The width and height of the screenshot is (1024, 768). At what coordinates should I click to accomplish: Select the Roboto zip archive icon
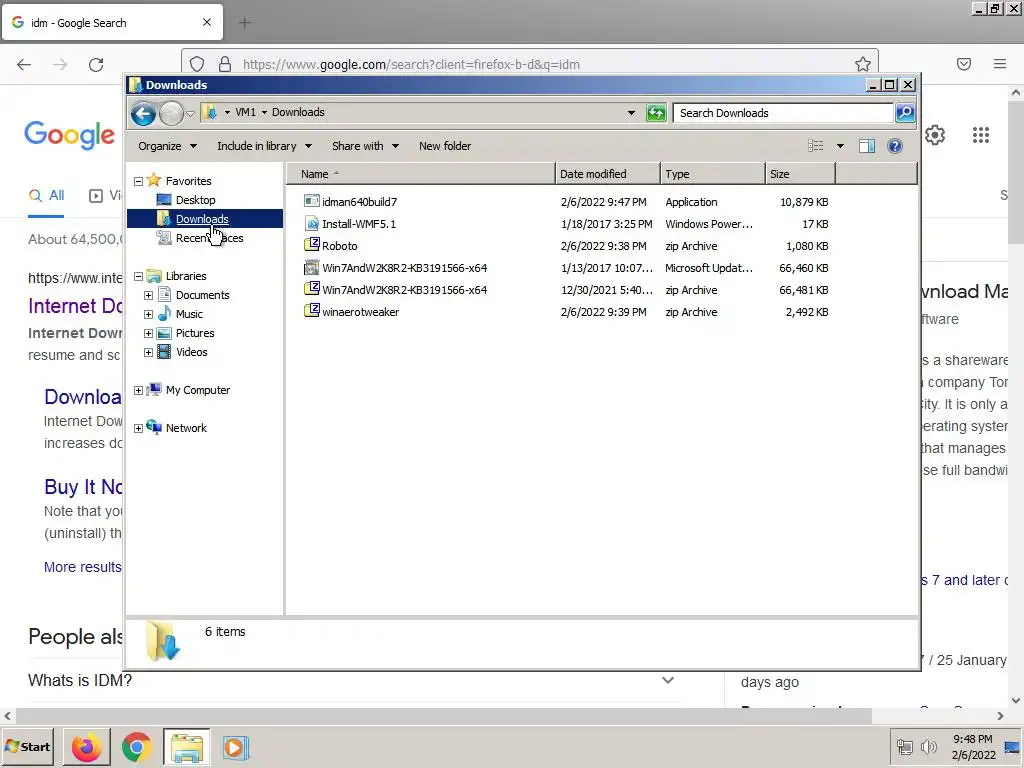(312, 245)
